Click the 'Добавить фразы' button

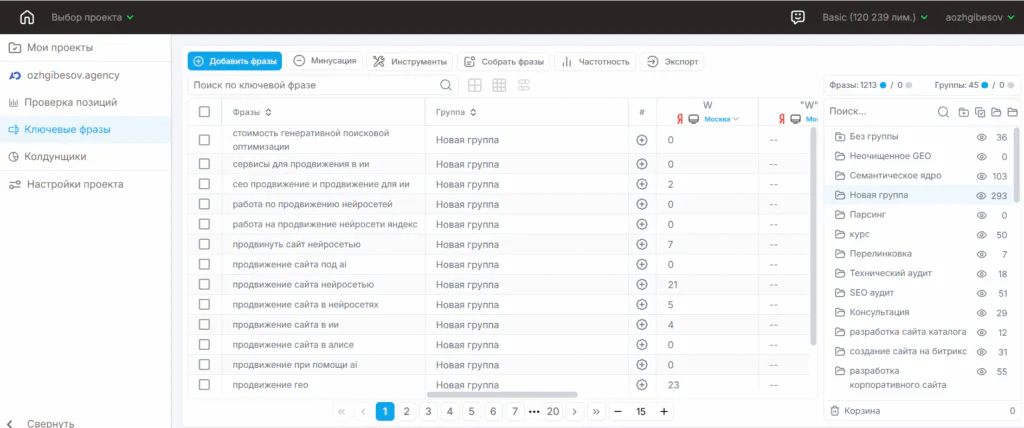click(x=234, y=61)
